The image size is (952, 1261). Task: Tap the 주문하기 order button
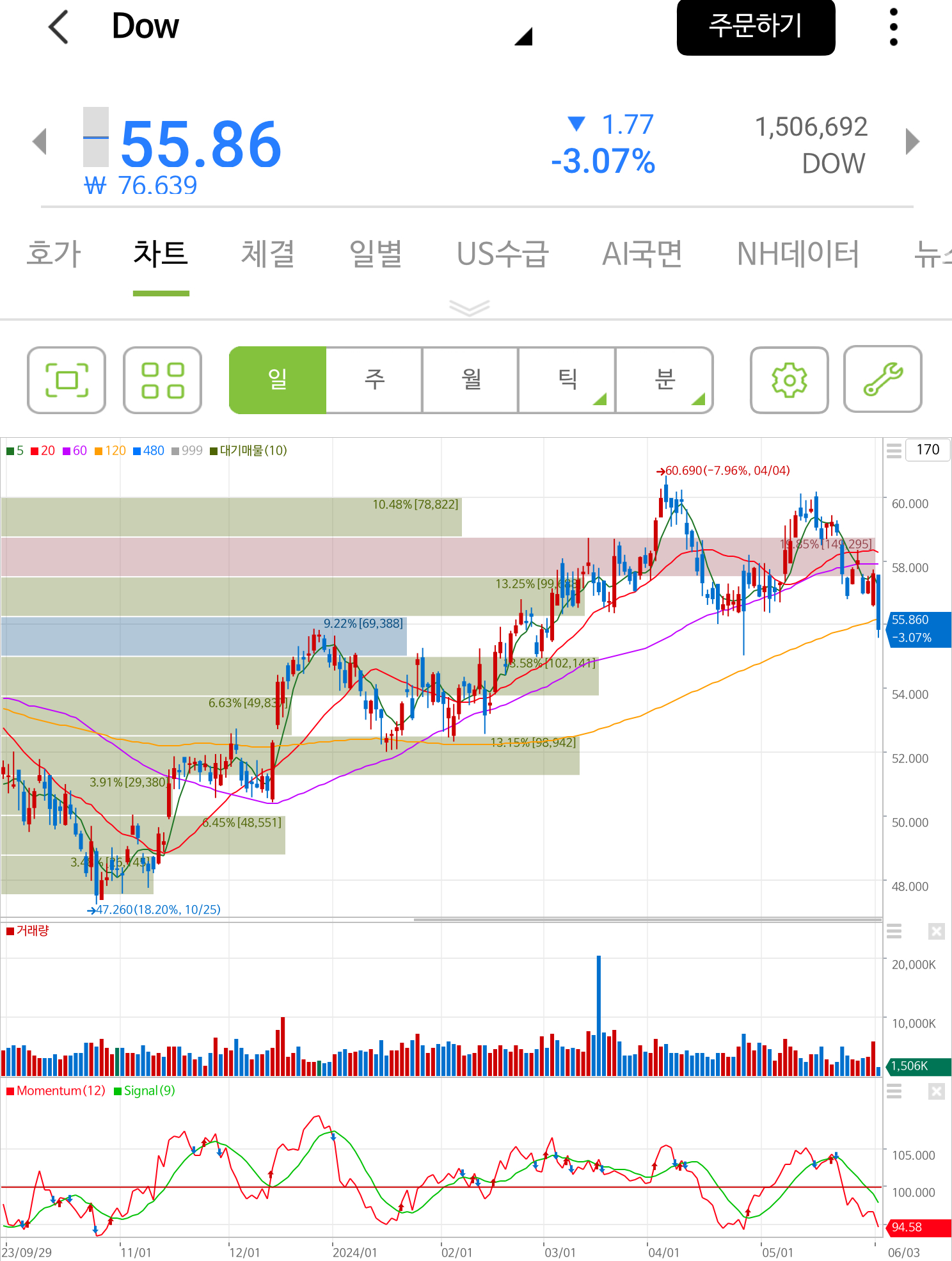pyautogui.click(x=756, y=27)
